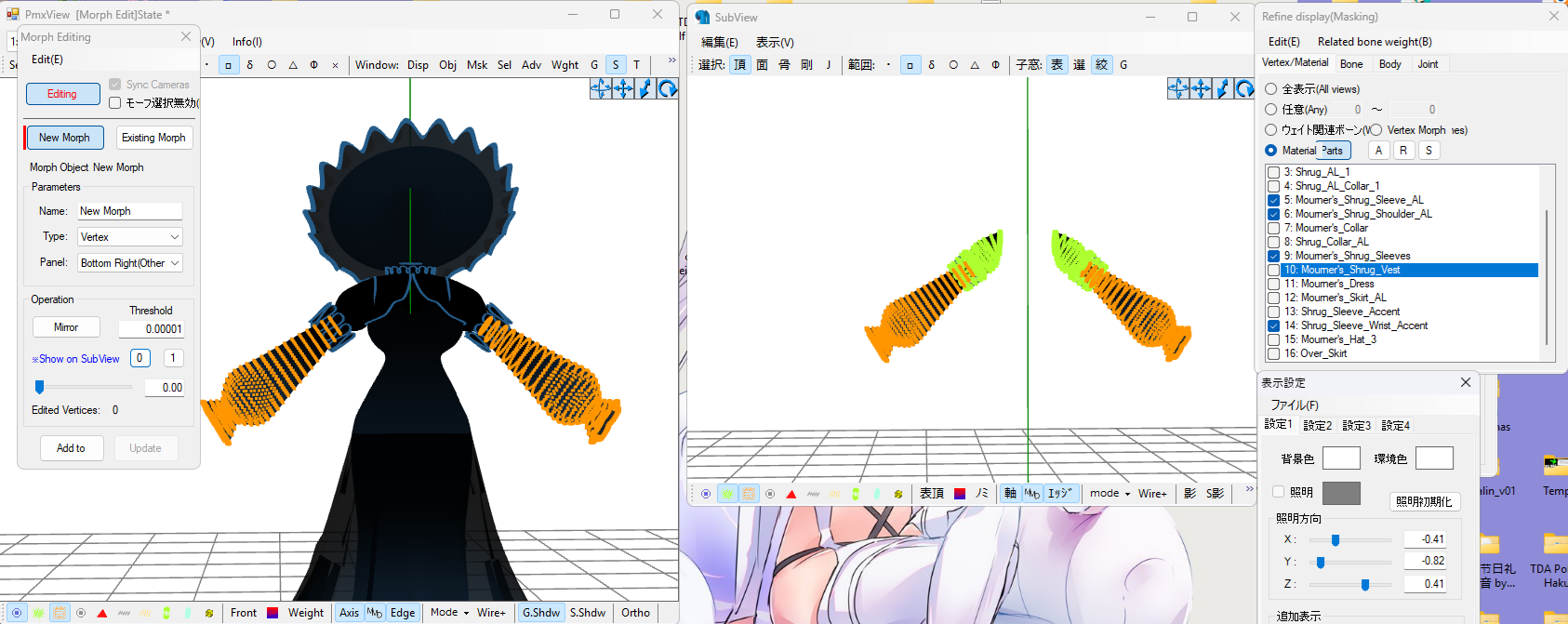Open Edit(E) menu in Morph Editing window
Screen dimensions: 1568x624
click(47, 60)
